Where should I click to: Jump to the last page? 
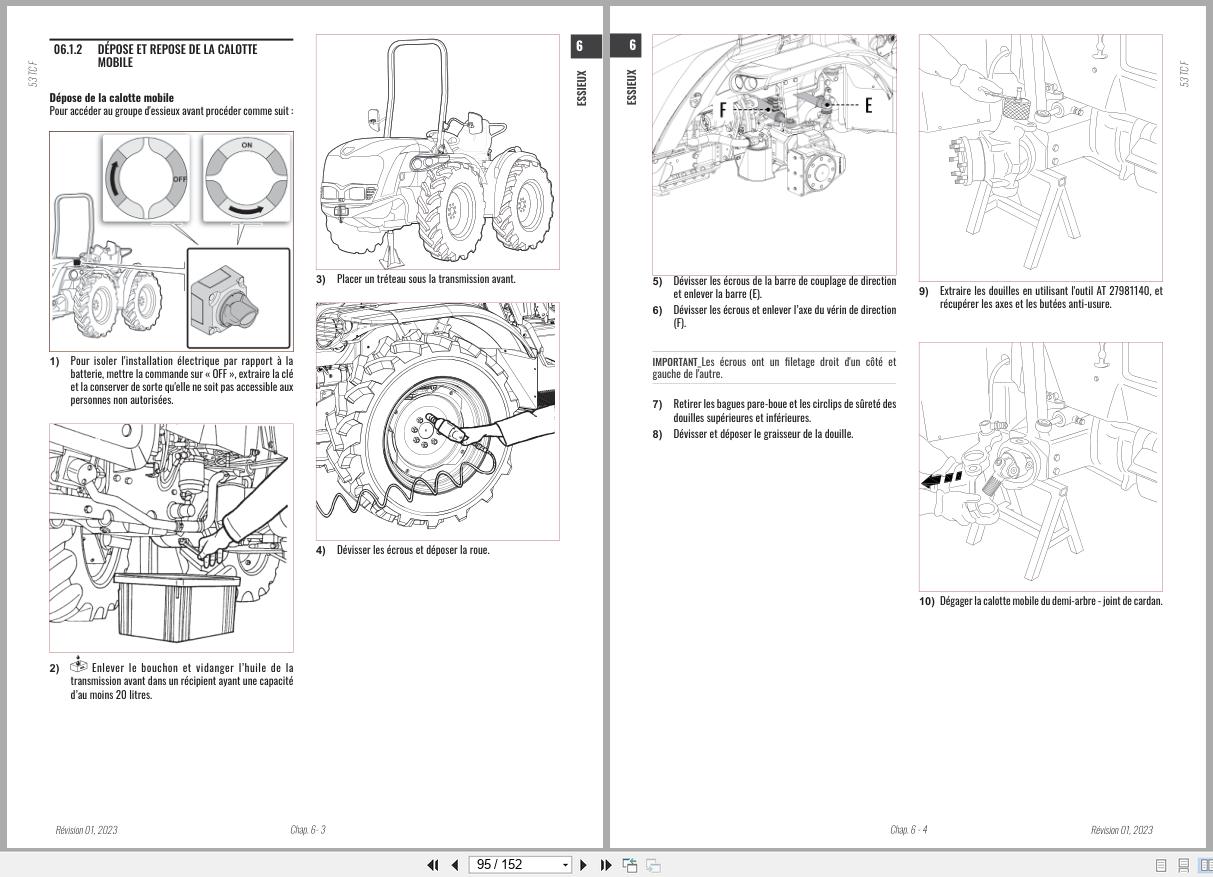coord(605,865)
